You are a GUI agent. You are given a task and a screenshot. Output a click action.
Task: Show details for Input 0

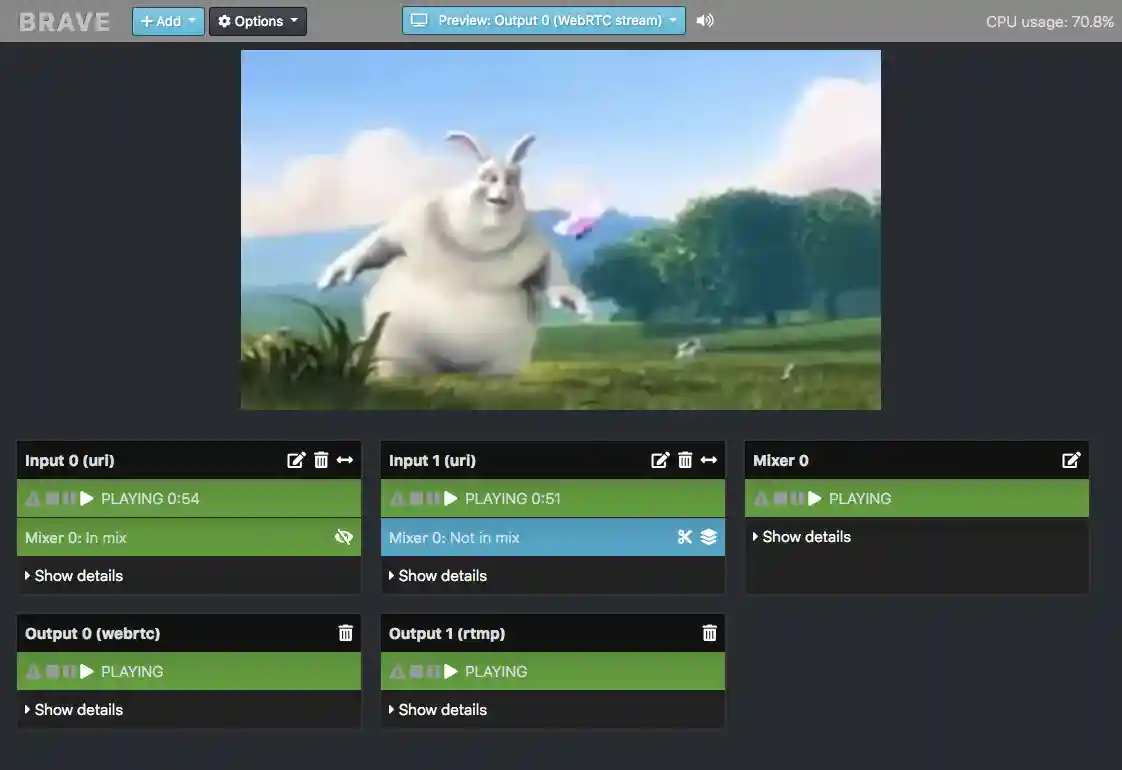(73, 575)
